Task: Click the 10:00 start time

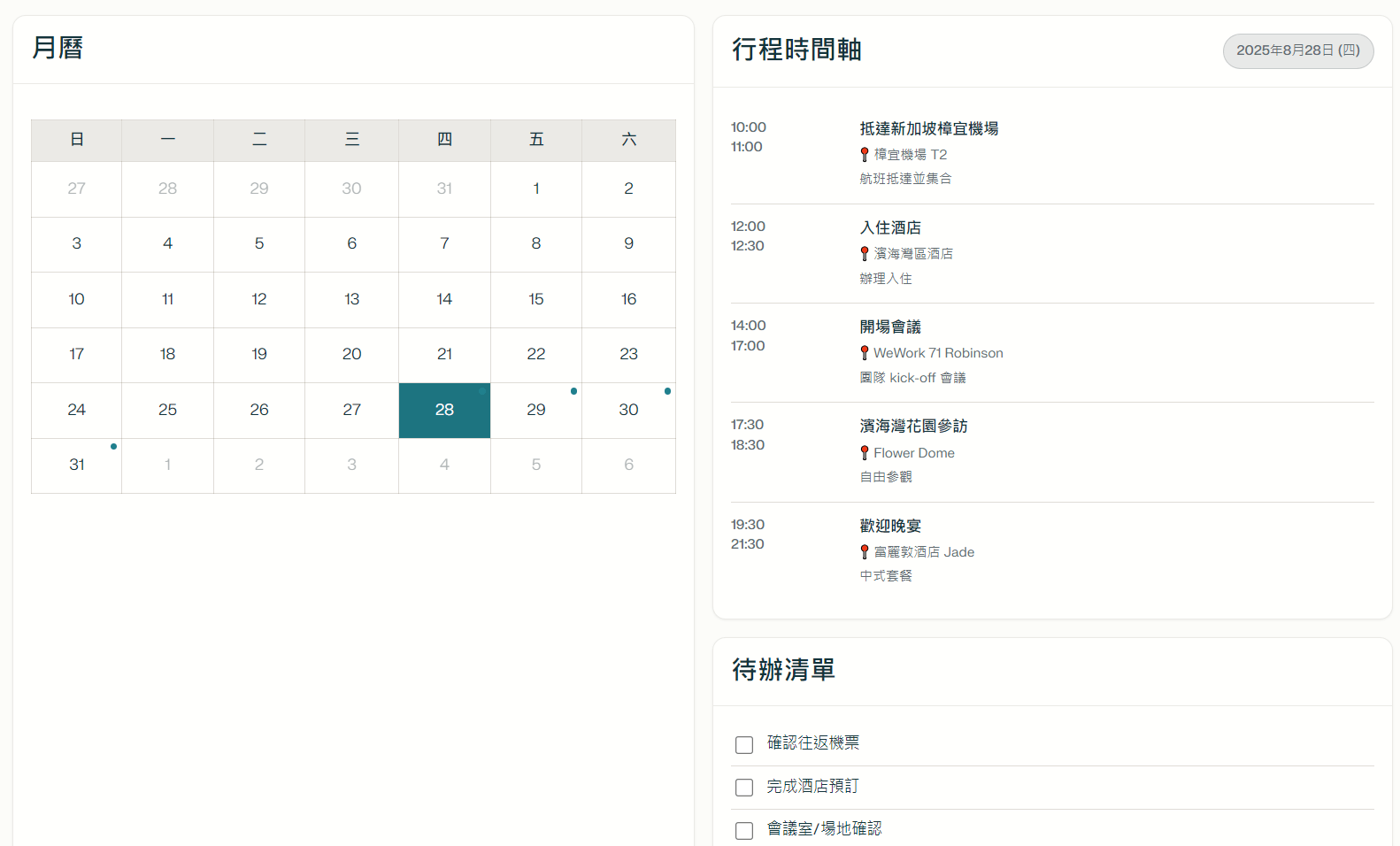Action: pos(748,127)
